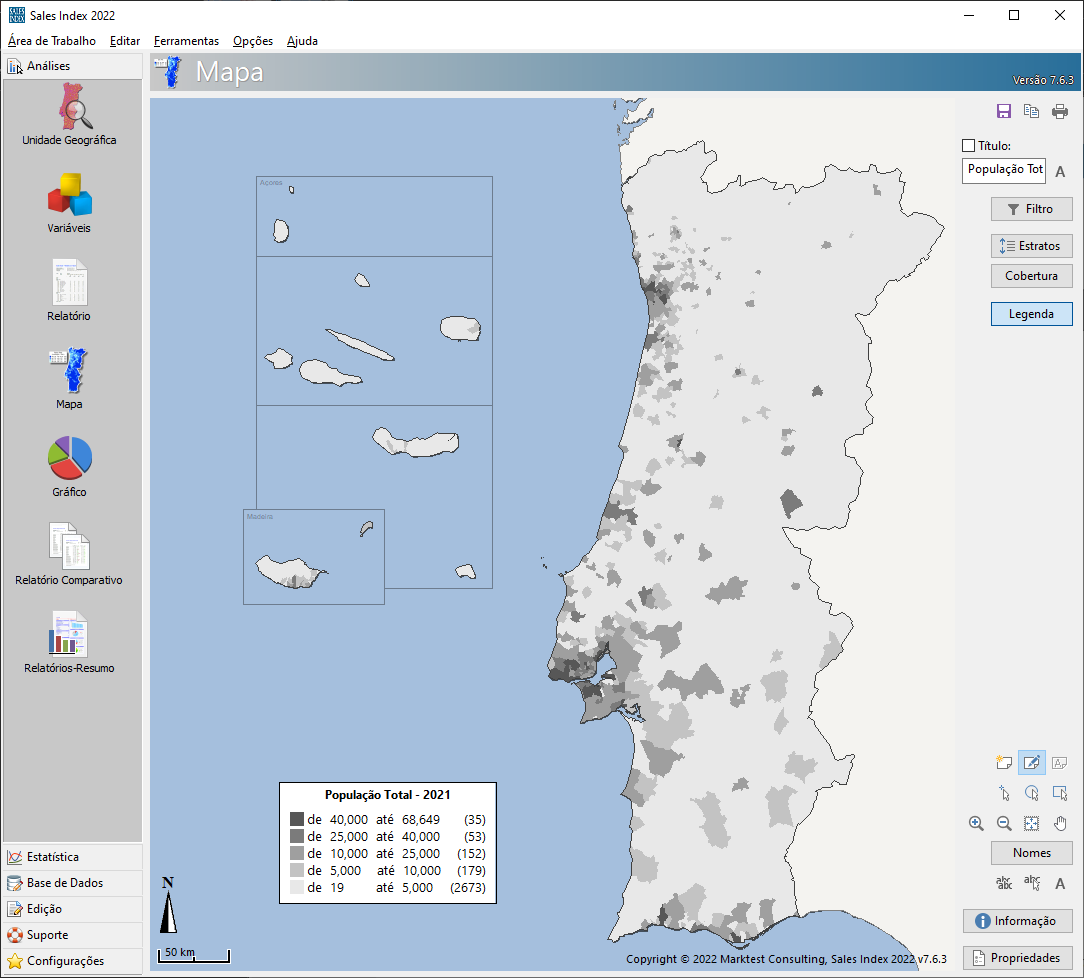Image resolution: width=1084 pixels, height=978 pixels.
Task: Zoom in with the magnifier plus tool
Action: [x=976, y=823]
